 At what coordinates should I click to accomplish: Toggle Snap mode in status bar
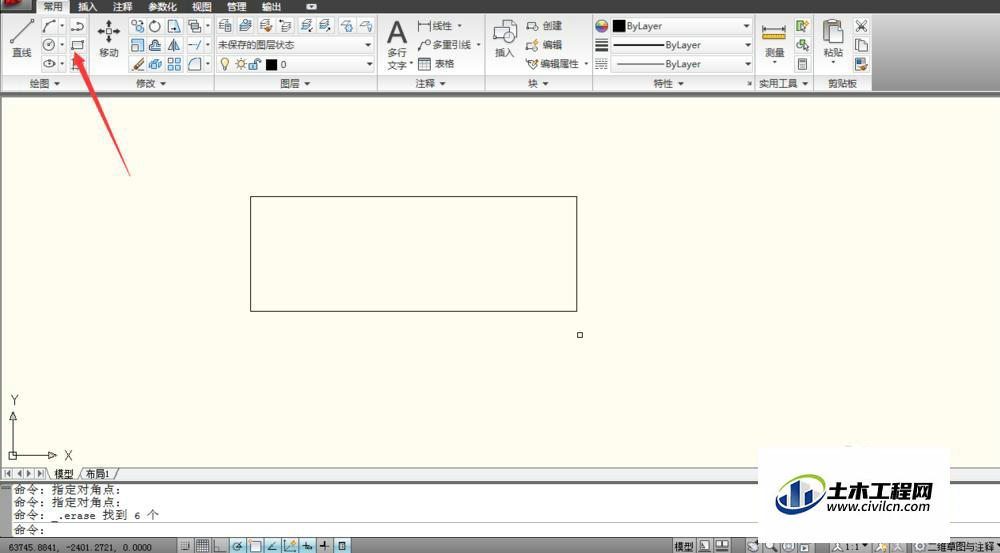(x=185, y=546)
